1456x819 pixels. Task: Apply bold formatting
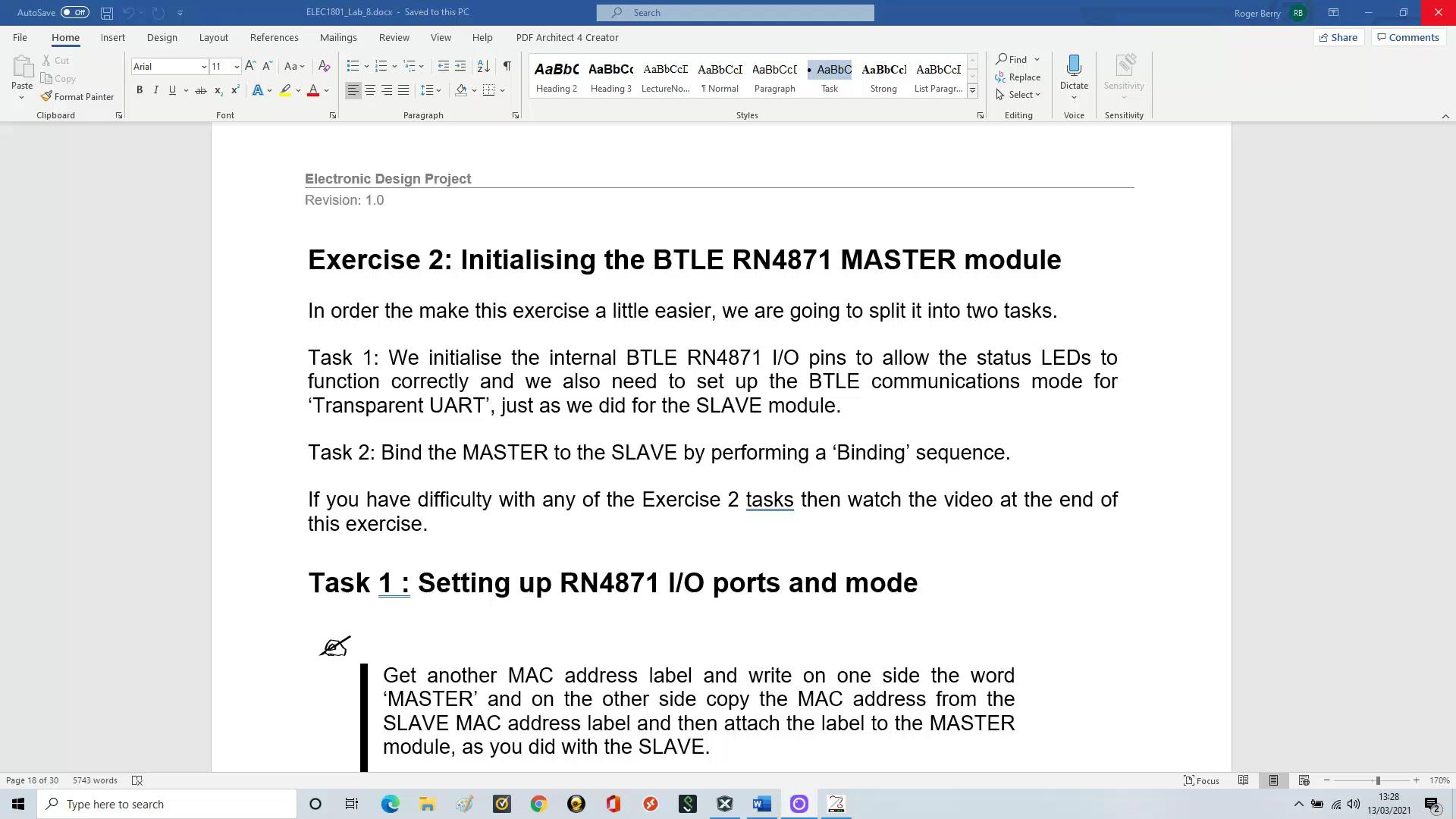click(x=140, y=89)
